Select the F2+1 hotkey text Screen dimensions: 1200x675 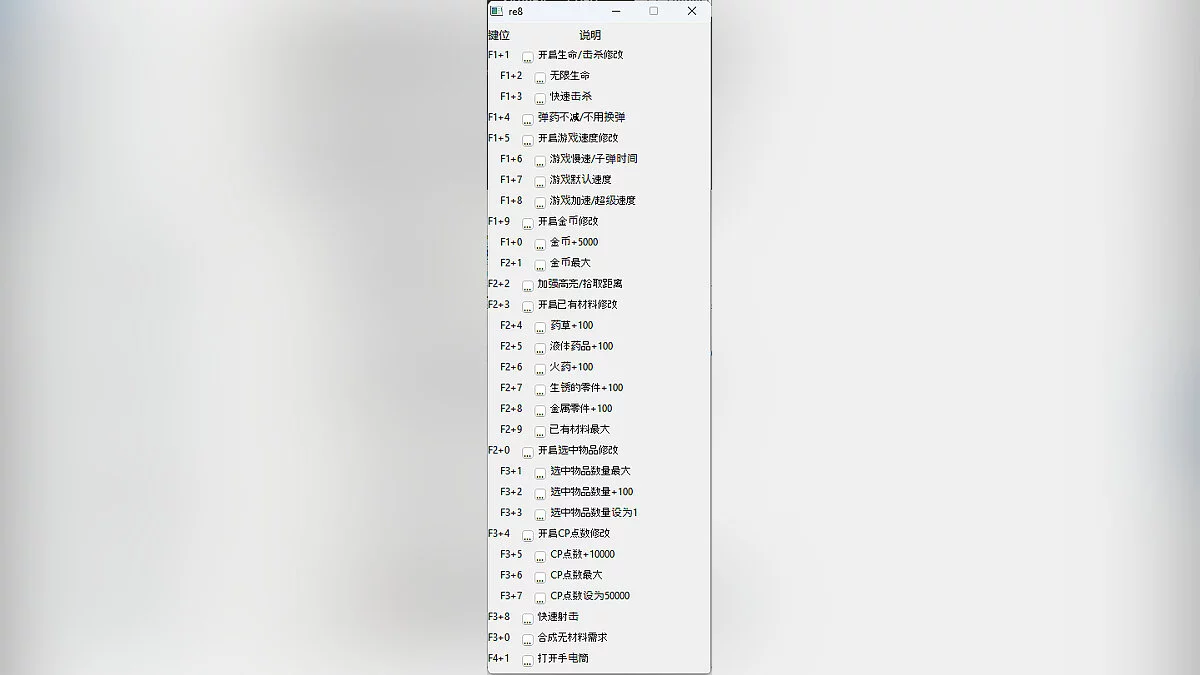tap(511, 263)
